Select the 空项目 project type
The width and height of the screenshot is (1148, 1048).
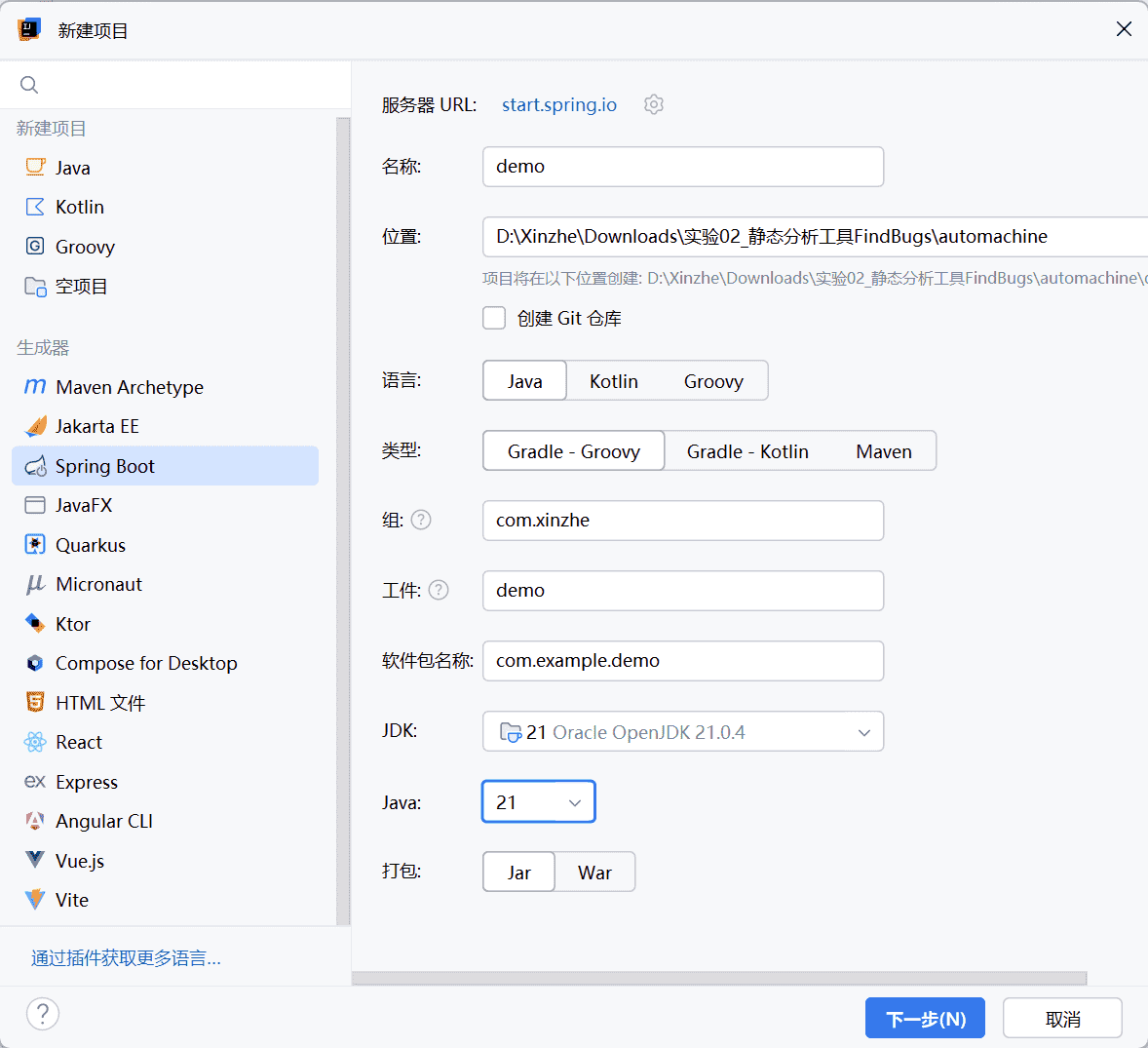tap(82, 287)
